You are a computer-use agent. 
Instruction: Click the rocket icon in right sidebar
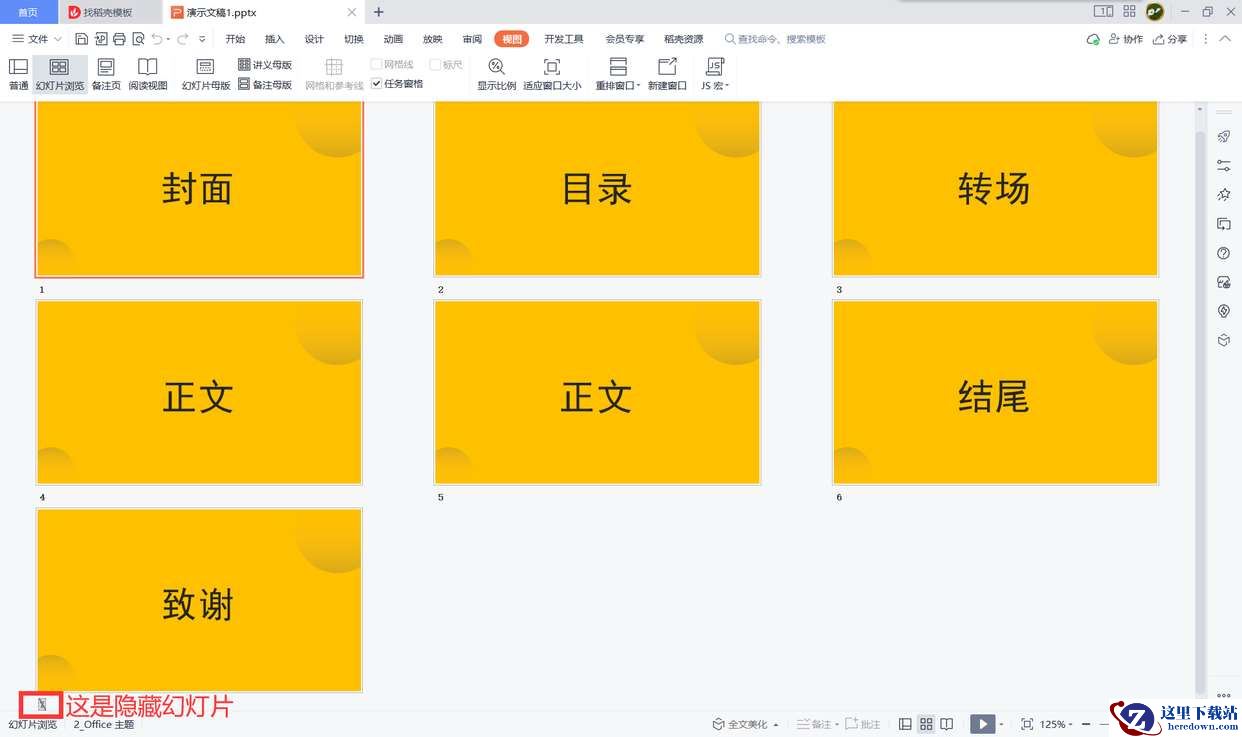[x=1223, y=136]
